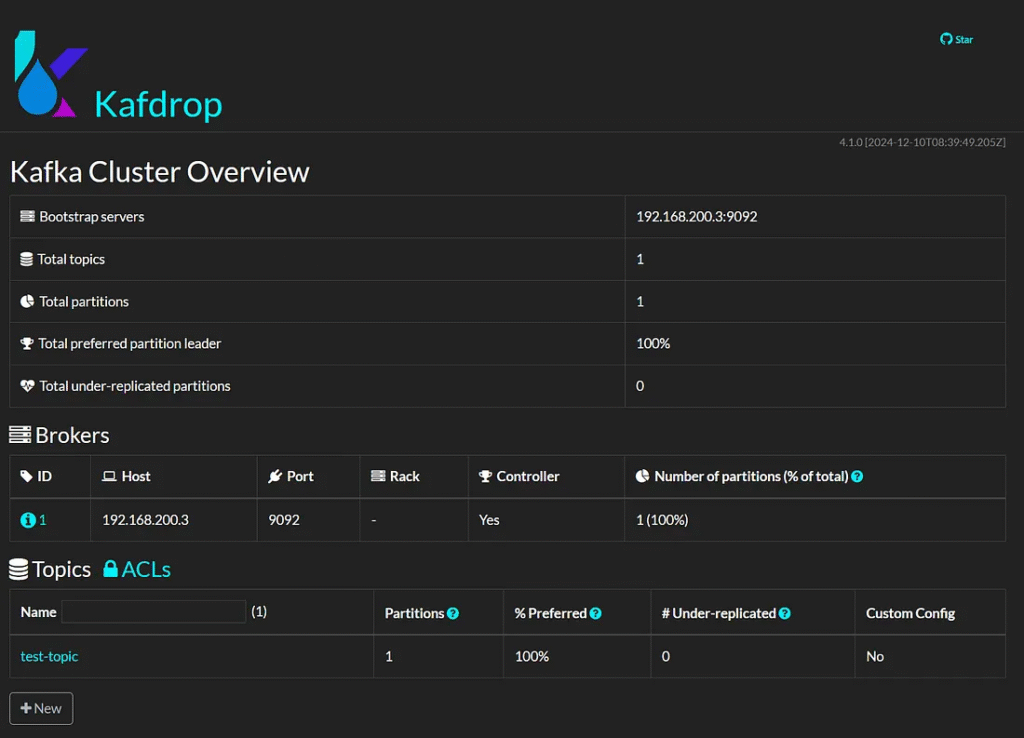Click the Controller value Yes cell
This screenshot has height=738, width=1024.
pyautogui.click(x=489, y=520)
